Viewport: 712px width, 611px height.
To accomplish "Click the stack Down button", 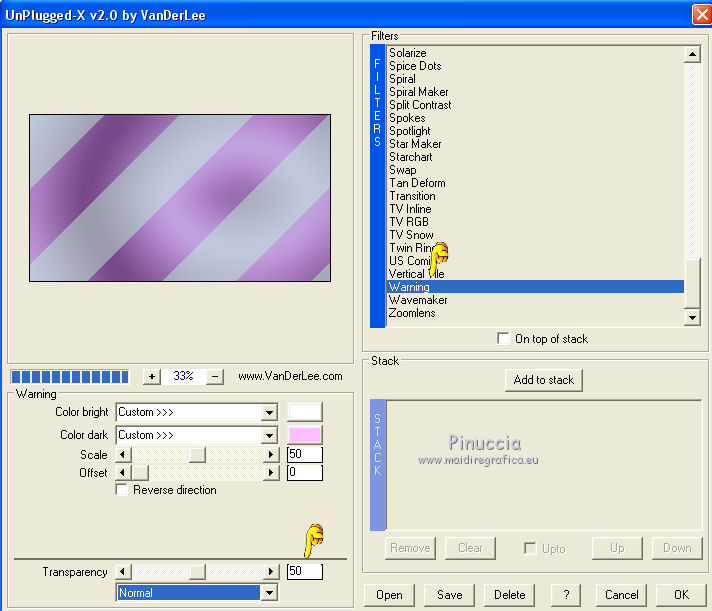I will pyautogui.click(x=677, y=548).
